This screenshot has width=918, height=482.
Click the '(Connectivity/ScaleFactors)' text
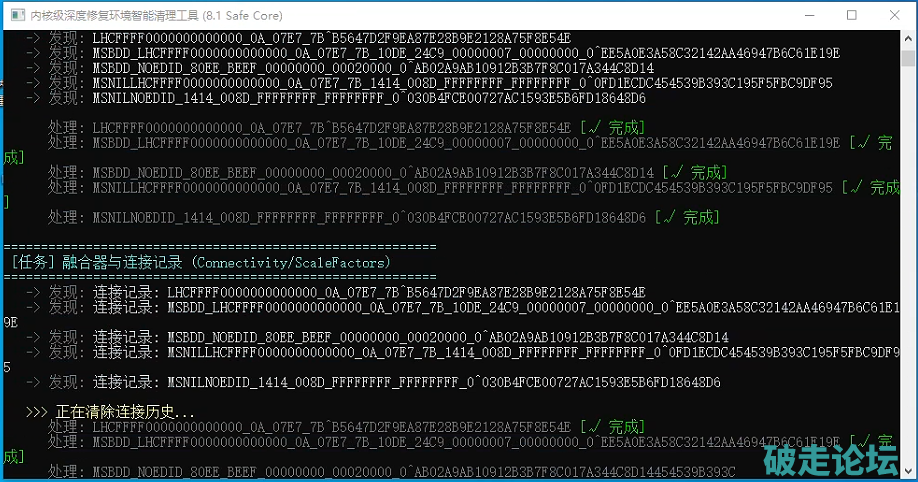[291, 262]
